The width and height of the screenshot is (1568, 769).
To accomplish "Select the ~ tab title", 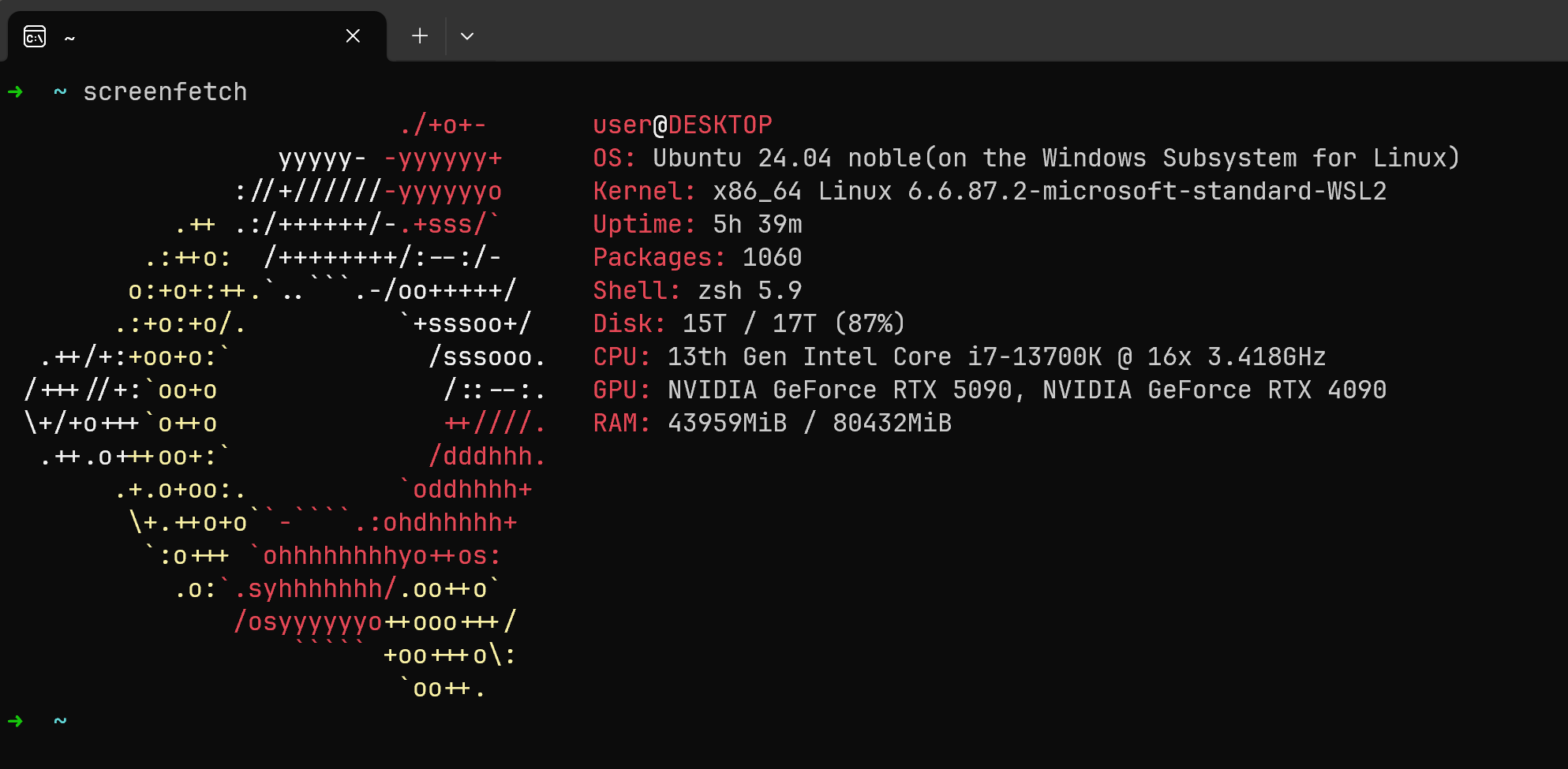I will (x=69, y=38).
